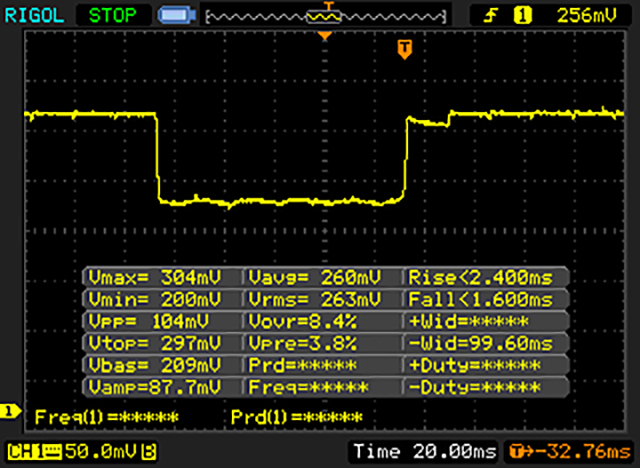Click the USB storage device icon
This screenshot has height=468, width=640.
(177, 16)
